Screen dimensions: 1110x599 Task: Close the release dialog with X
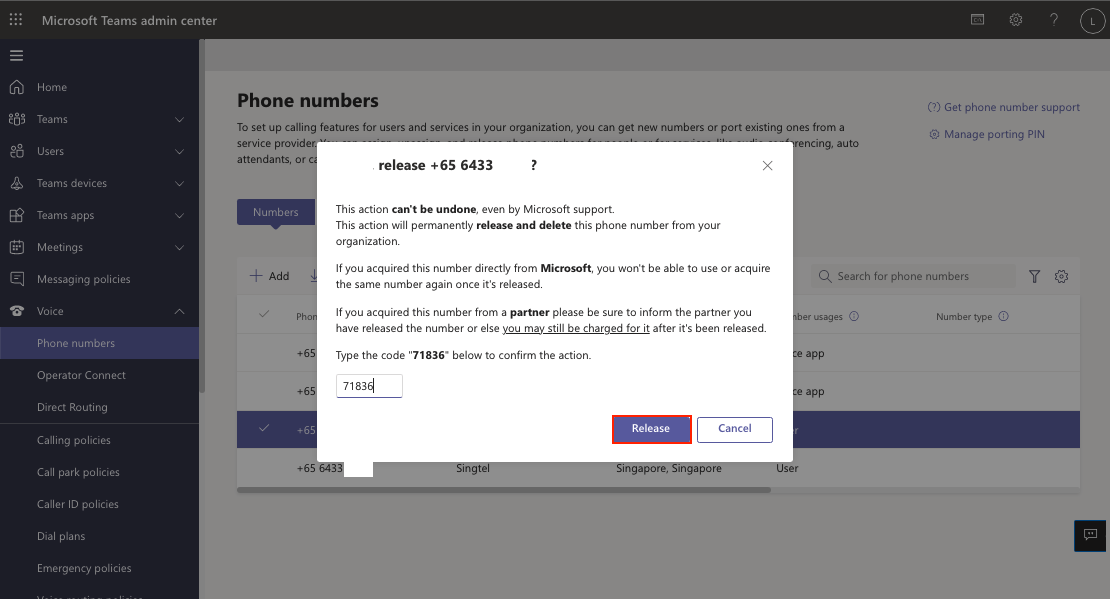pos(767,166)
